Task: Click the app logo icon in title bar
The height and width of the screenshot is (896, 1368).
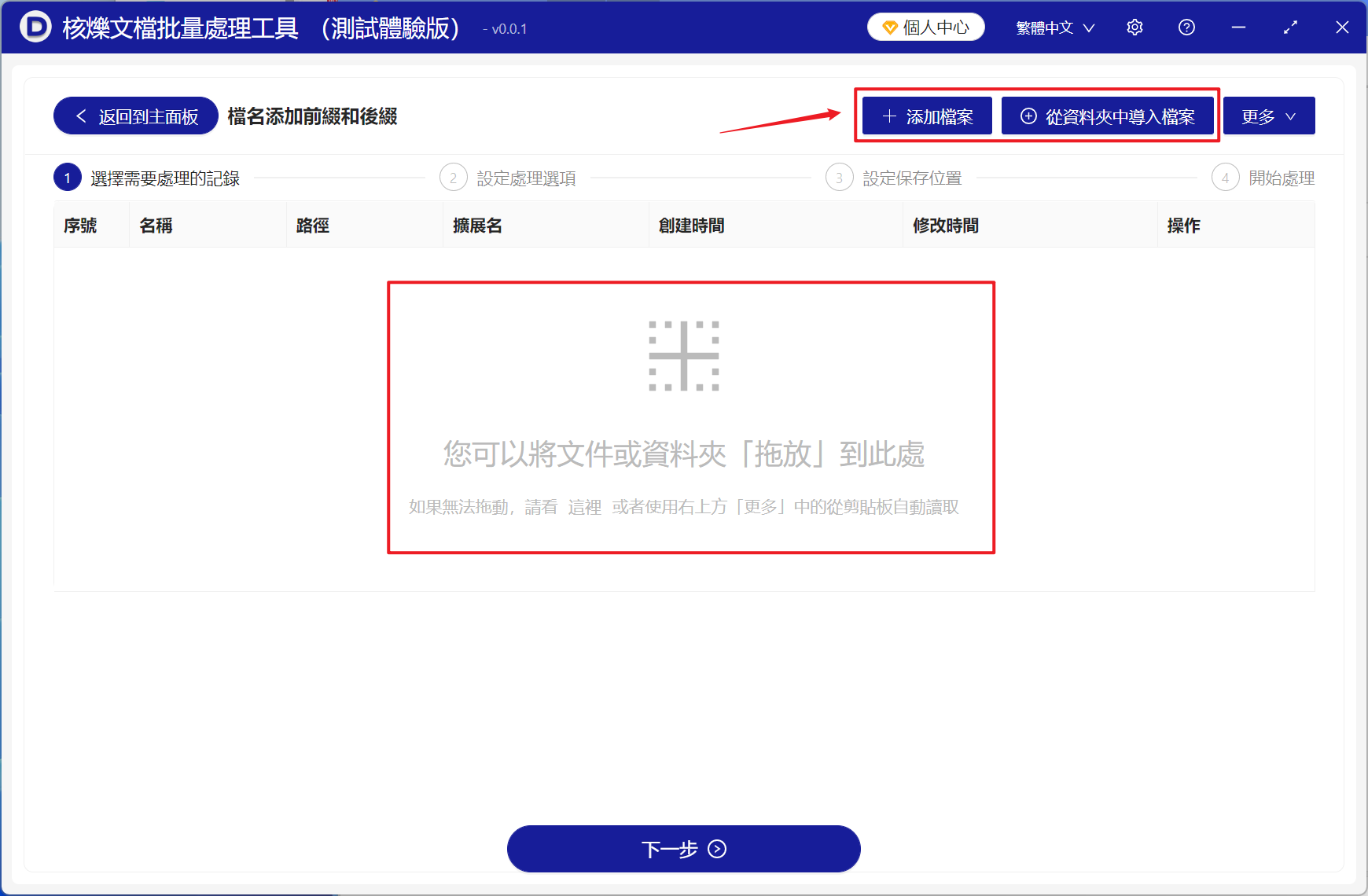Action: [35, 28]
